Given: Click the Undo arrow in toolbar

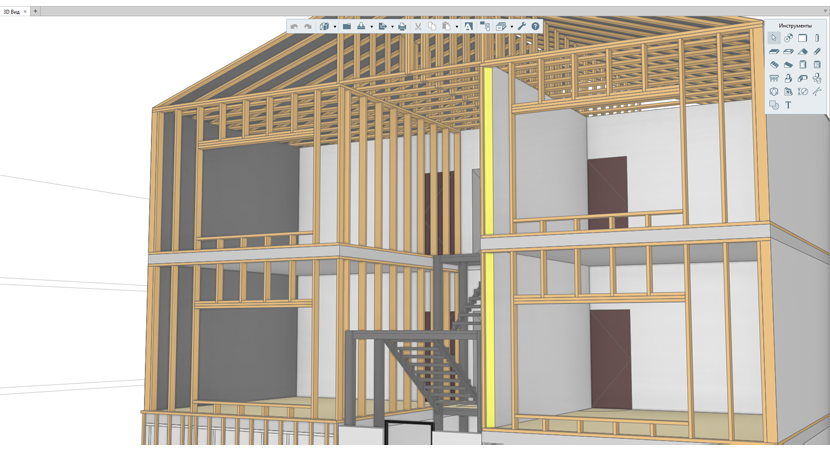Looking at the screenshot, I should point(294,26).
